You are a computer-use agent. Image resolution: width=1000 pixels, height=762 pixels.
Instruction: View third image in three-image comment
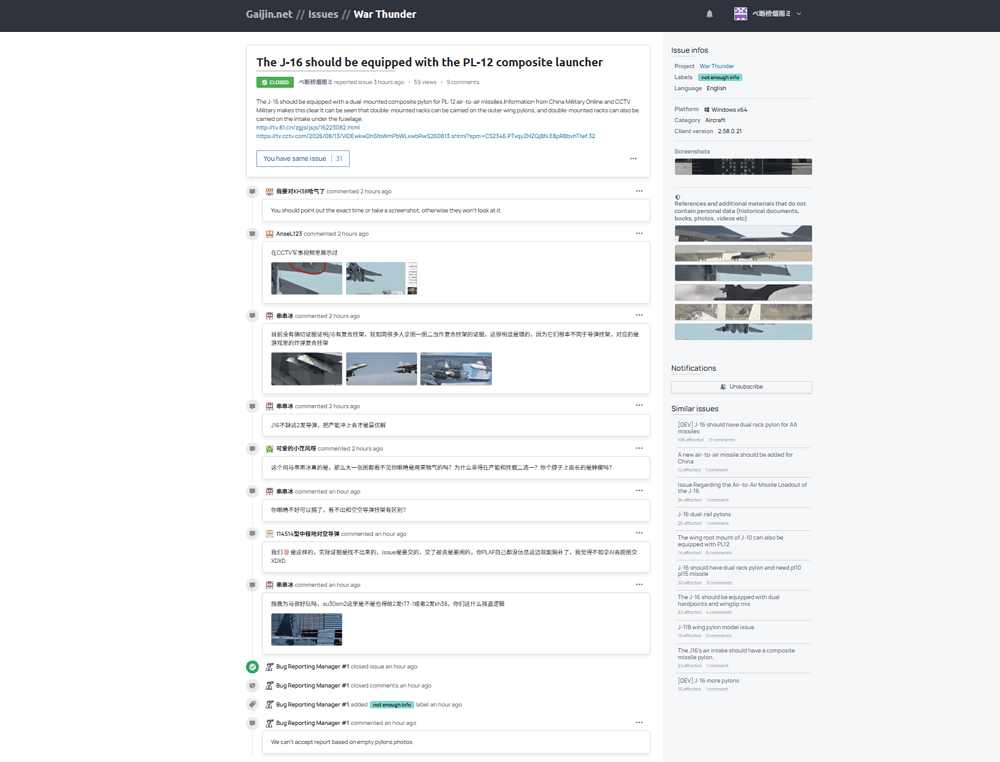456,369
